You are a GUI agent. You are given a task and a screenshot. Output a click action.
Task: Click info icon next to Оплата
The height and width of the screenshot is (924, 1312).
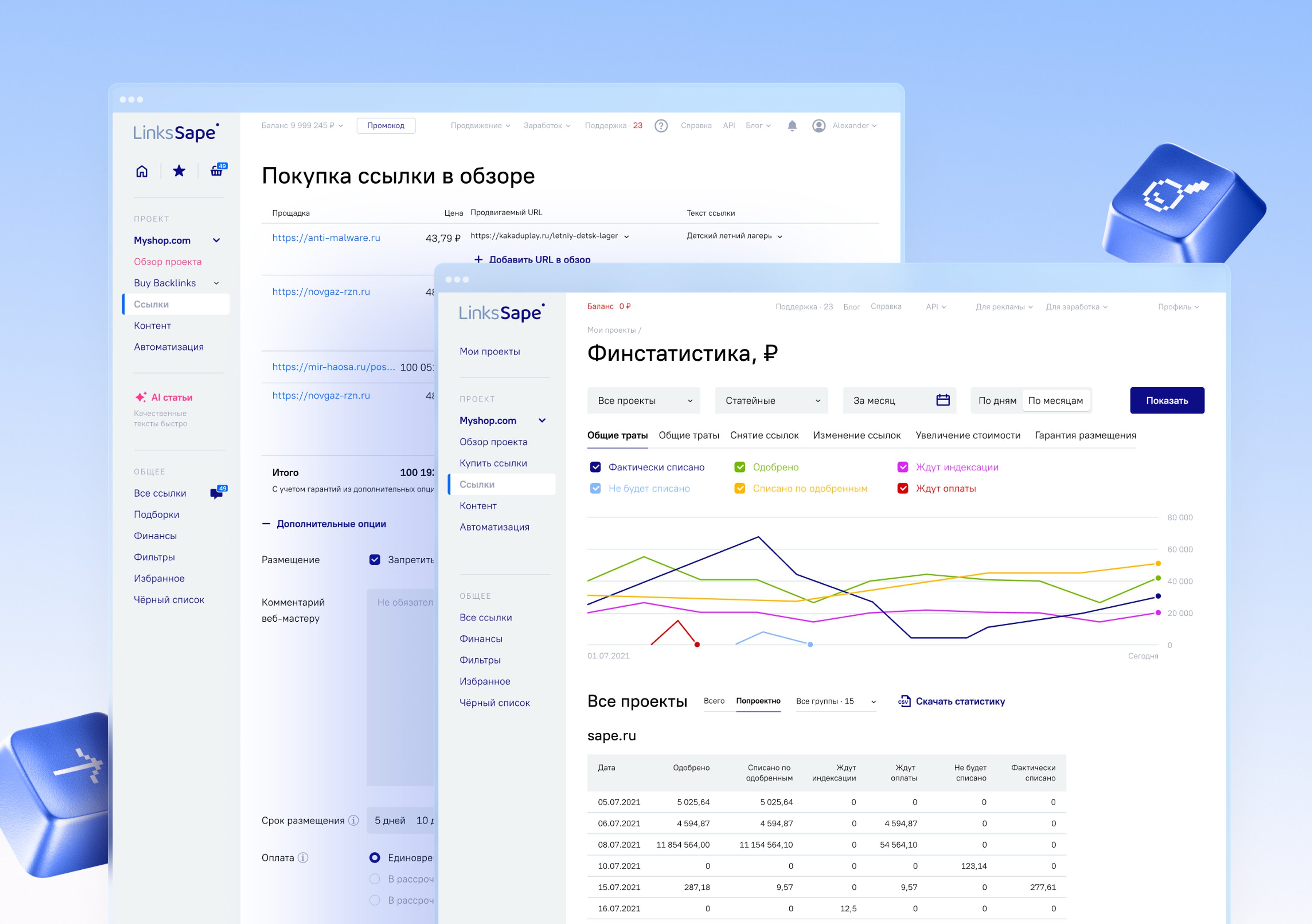(x=303, y=858)
